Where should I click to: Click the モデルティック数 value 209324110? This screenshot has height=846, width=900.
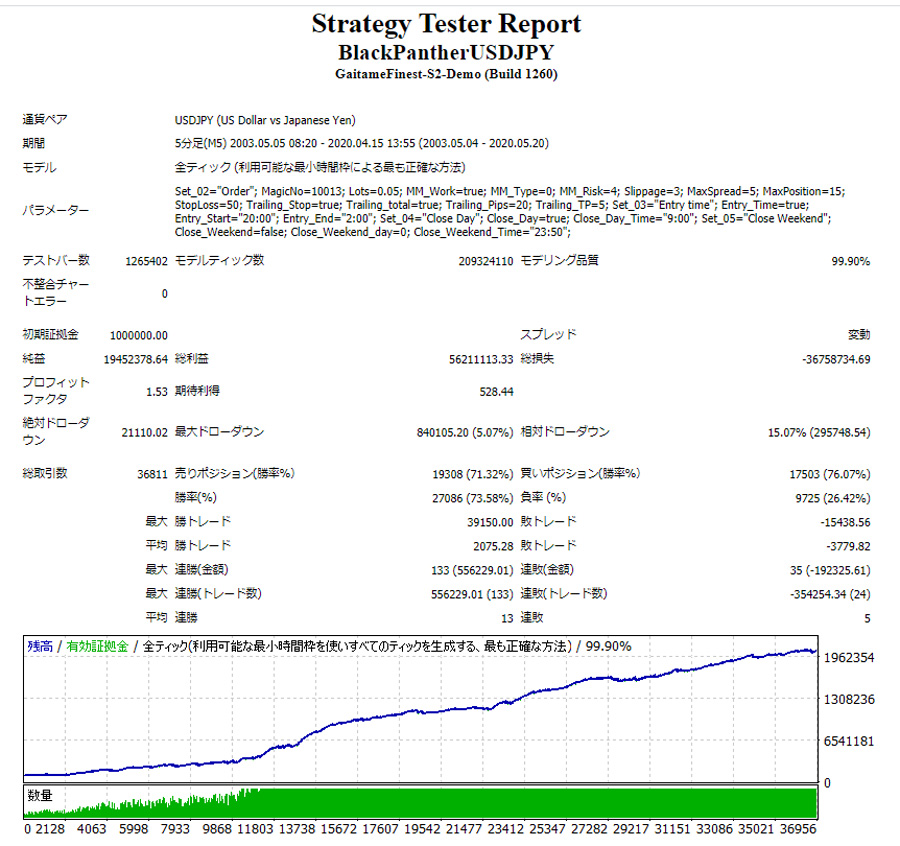(x=486, y=261)
